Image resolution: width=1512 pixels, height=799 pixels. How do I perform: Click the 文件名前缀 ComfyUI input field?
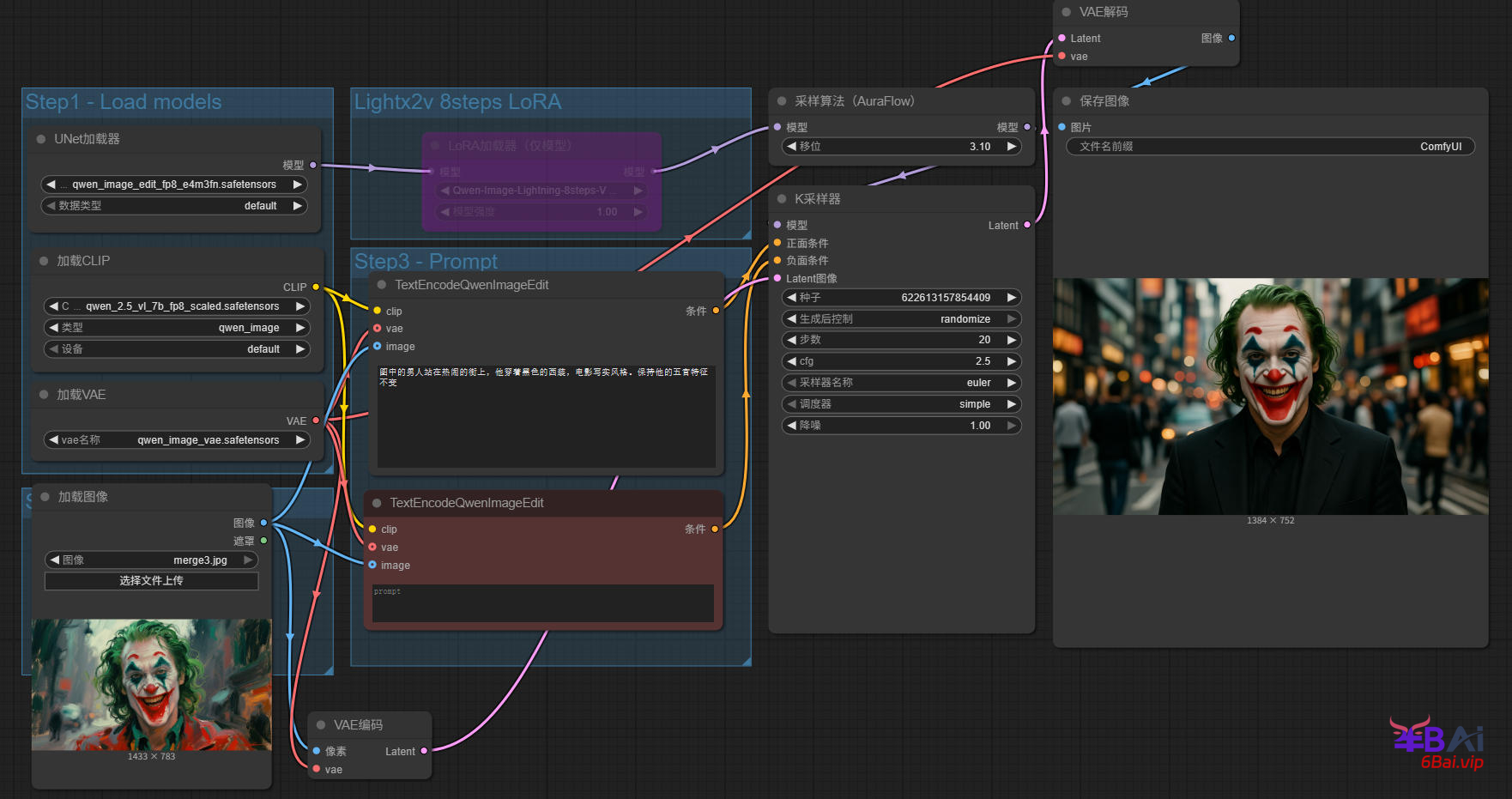click(1270, 147)
